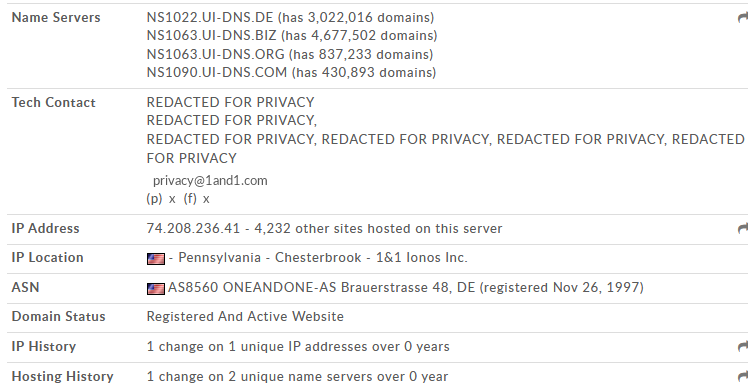Viewport: 748px width, 392px height.
Task: Click the share arrow in IP Address row
Action: click(743, 229)
